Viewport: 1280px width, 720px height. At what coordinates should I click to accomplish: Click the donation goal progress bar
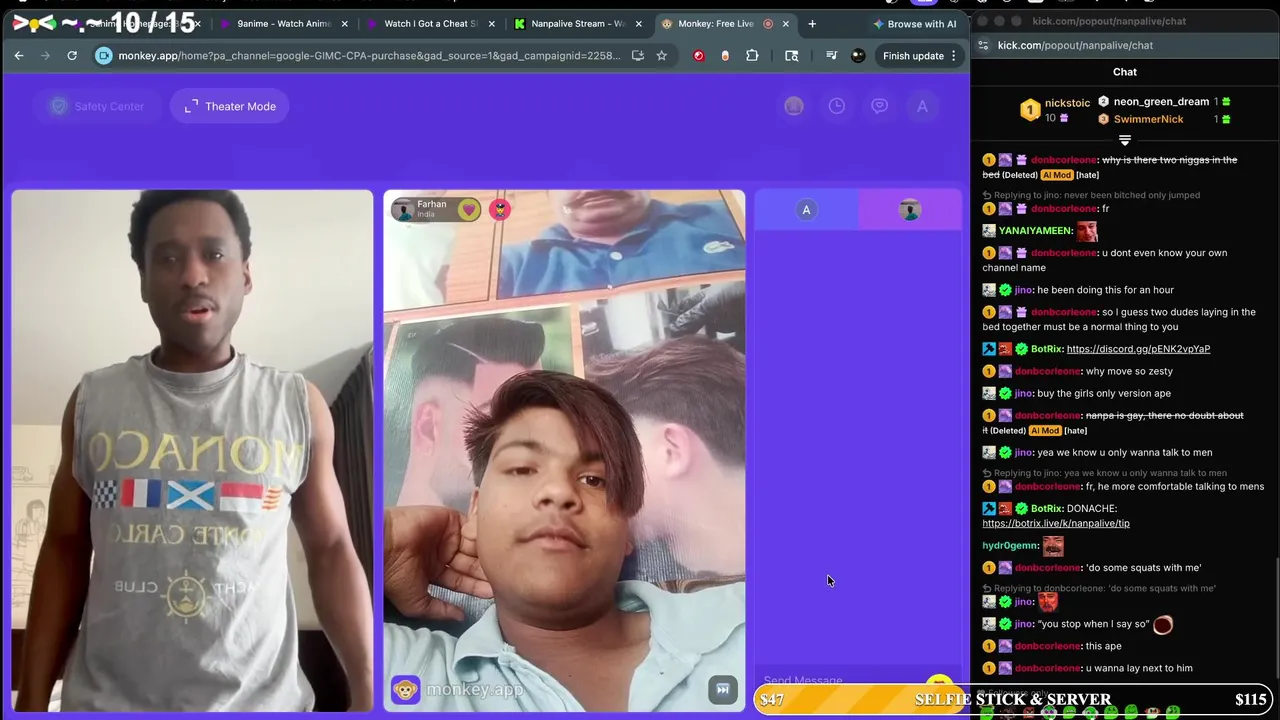click(1015, 700)
